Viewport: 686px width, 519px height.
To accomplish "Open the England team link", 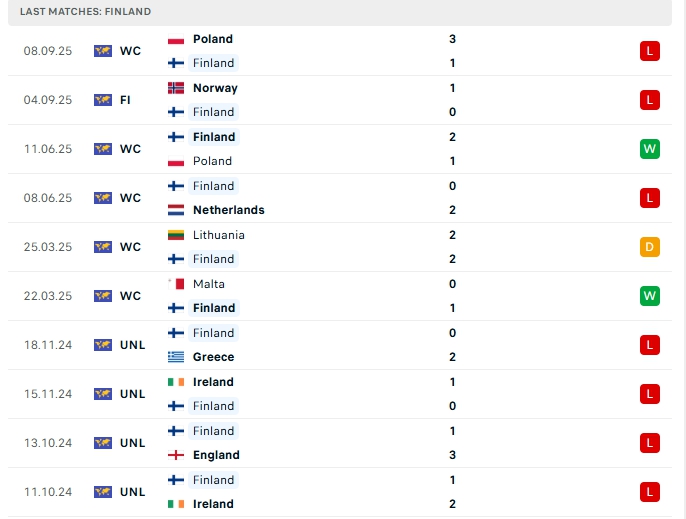I will click(x=216, y=455).
